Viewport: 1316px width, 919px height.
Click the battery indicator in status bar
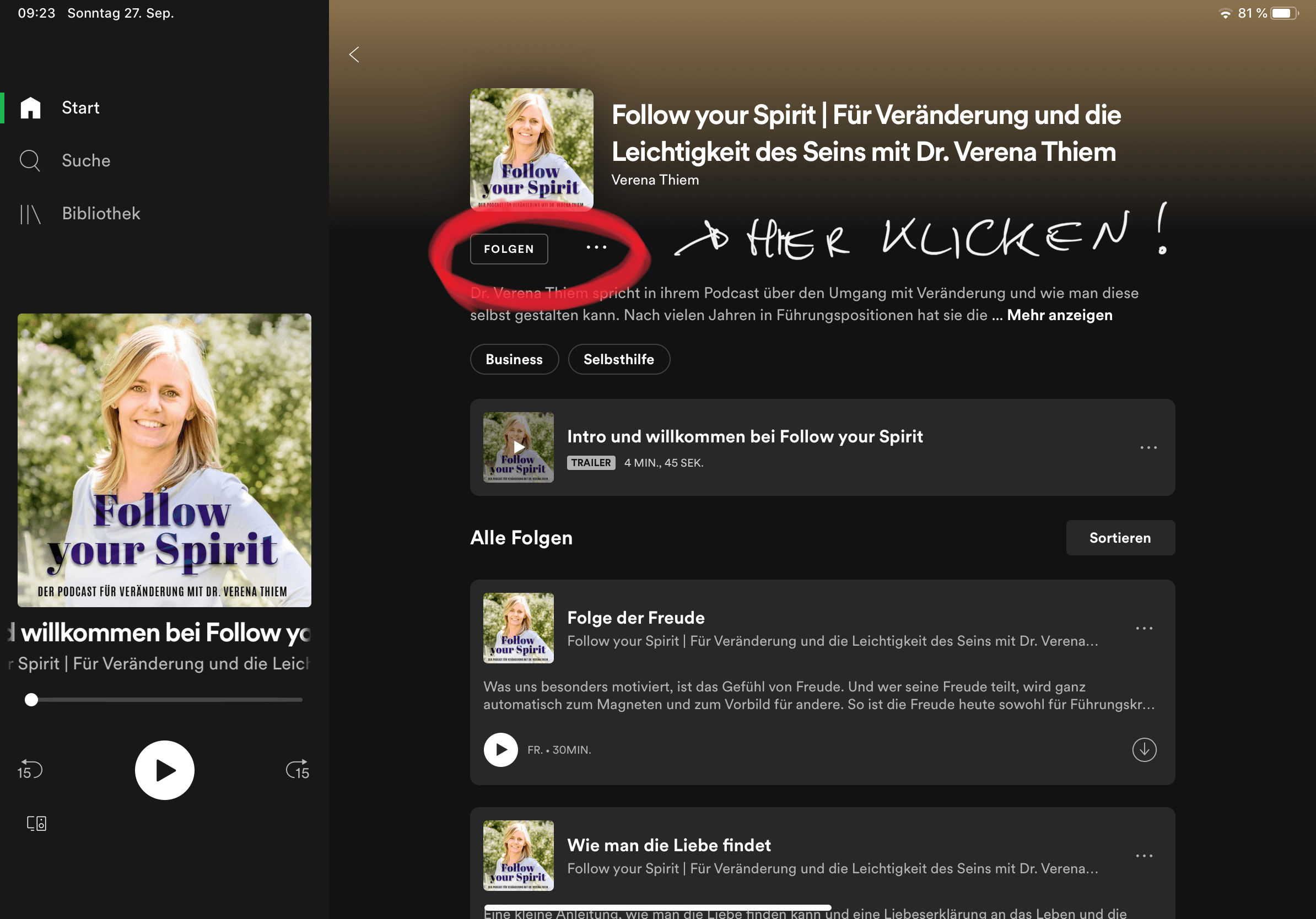click(1285, 13)
